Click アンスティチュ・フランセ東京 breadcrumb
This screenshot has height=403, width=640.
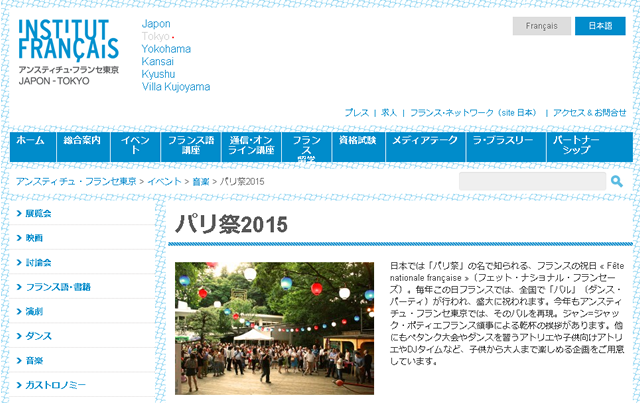click(76, 181)
